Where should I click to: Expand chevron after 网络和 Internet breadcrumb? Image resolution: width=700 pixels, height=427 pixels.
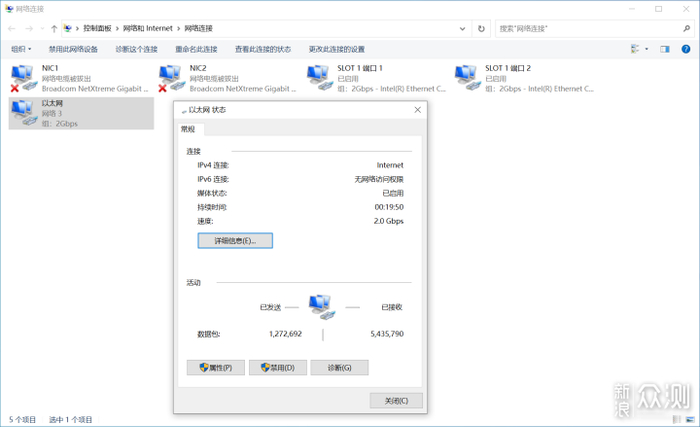coord(179,29)
